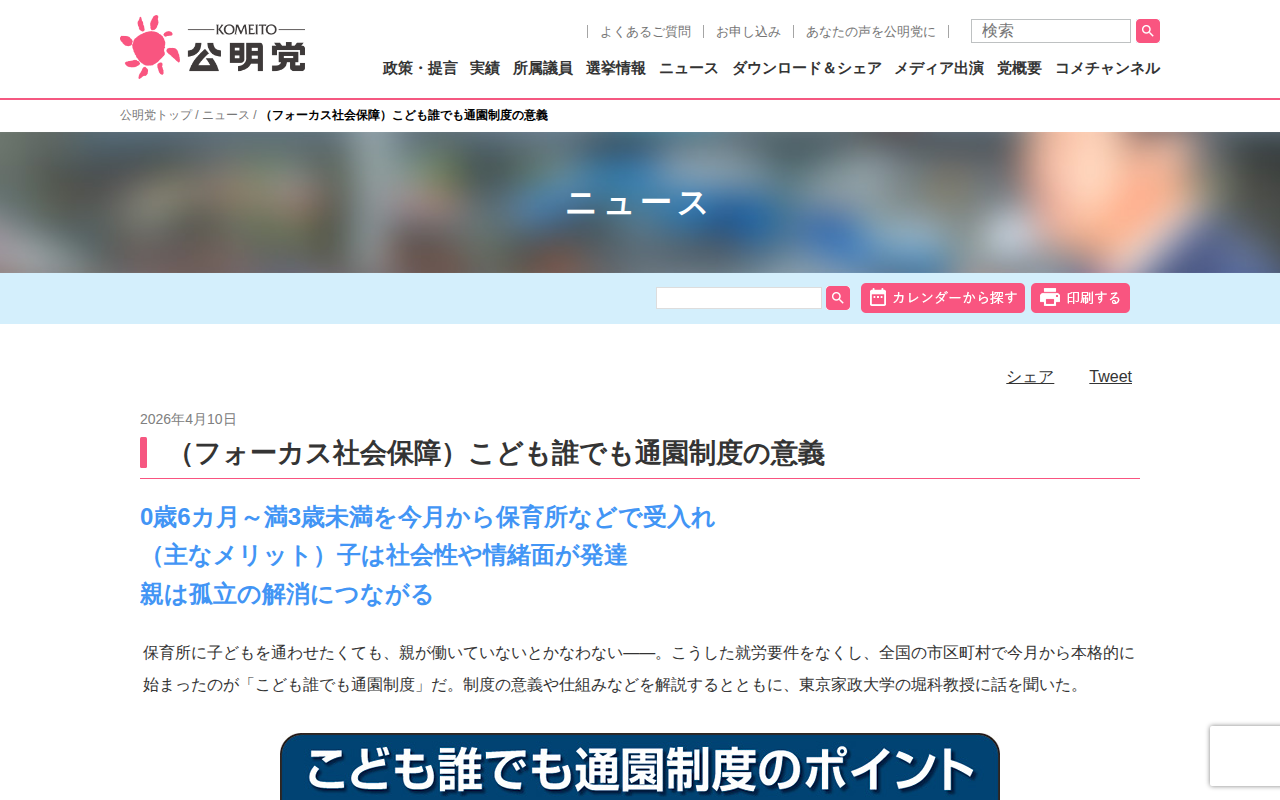Click the ニュース hero banner heading
Viewport: 1280px width, 800px height.
click(638, 203)
